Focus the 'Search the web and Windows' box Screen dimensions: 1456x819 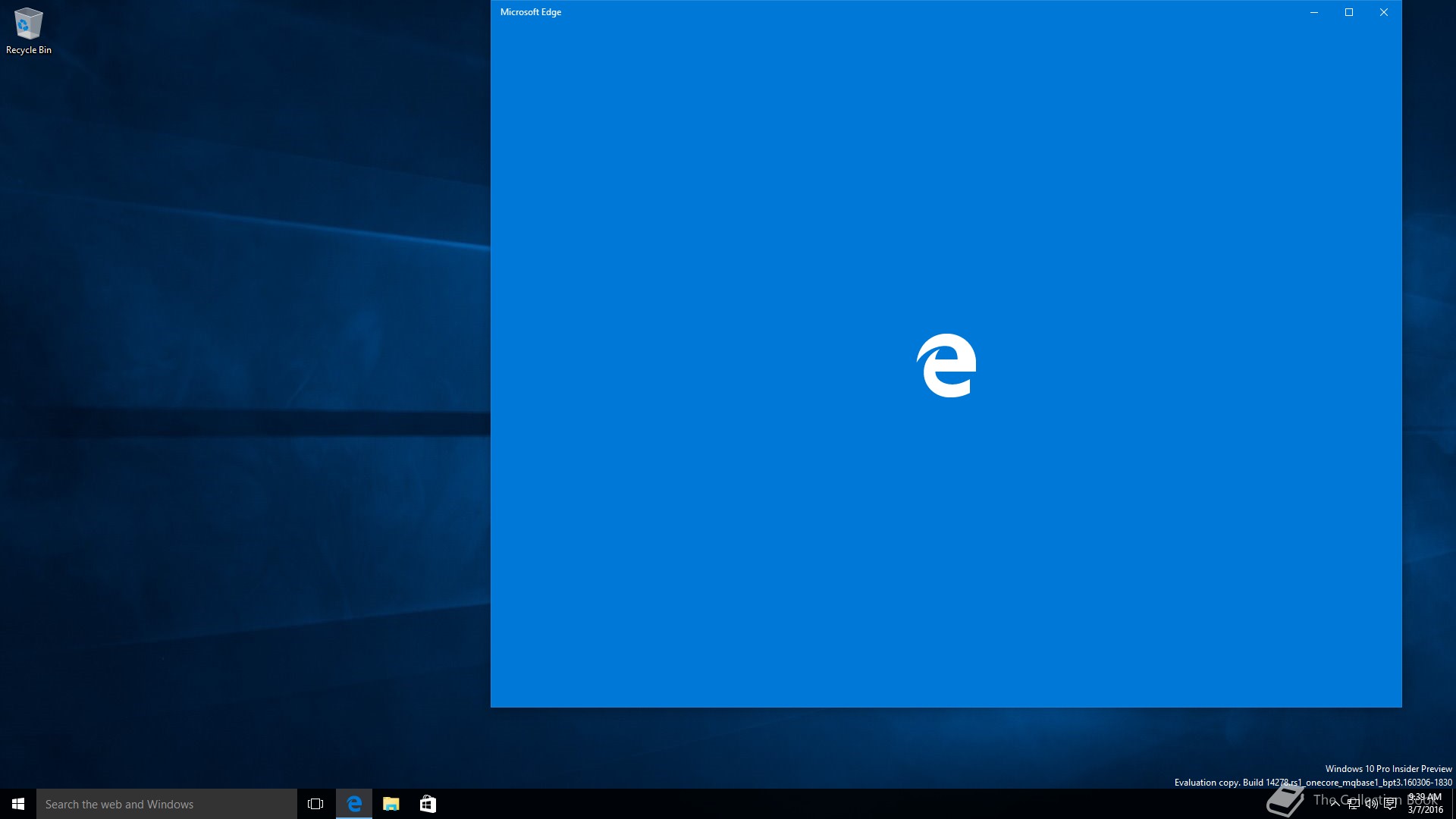[x=167, y=804]
